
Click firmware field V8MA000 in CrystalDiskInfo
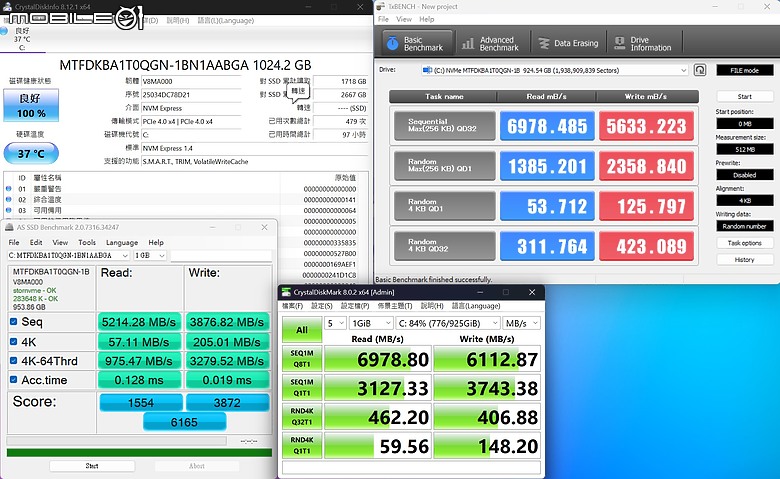tap(191, 81)
